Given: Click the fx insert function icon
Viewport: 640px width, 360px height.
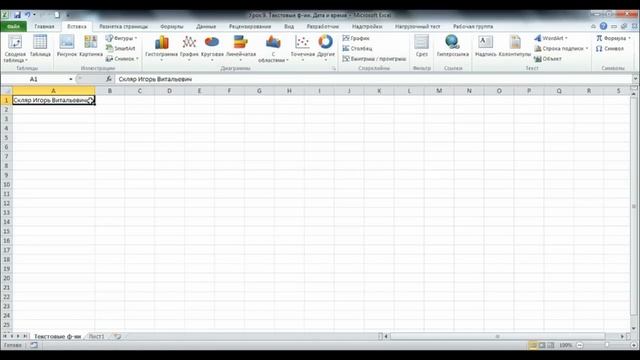Looking at the screenshot, I should [x=109, y=79].
